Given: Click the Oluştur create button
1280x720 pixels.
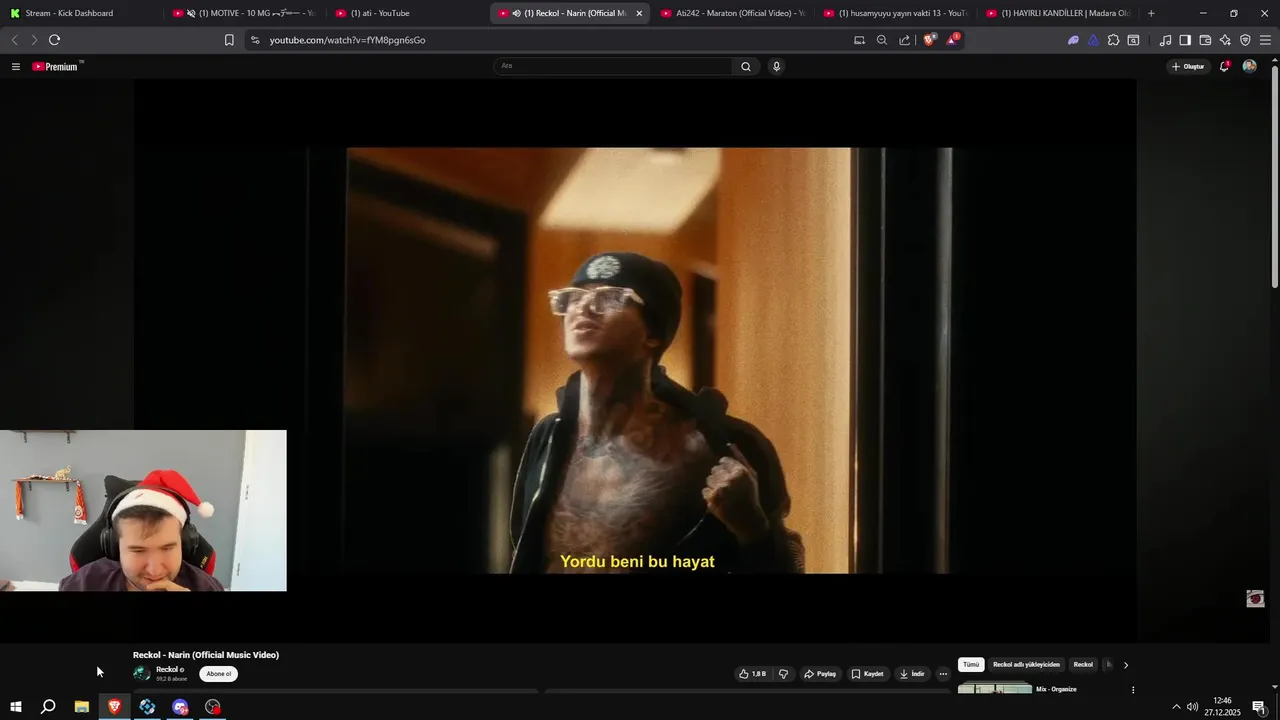Looking at the screenshot, I should [x=1188, y=66].
